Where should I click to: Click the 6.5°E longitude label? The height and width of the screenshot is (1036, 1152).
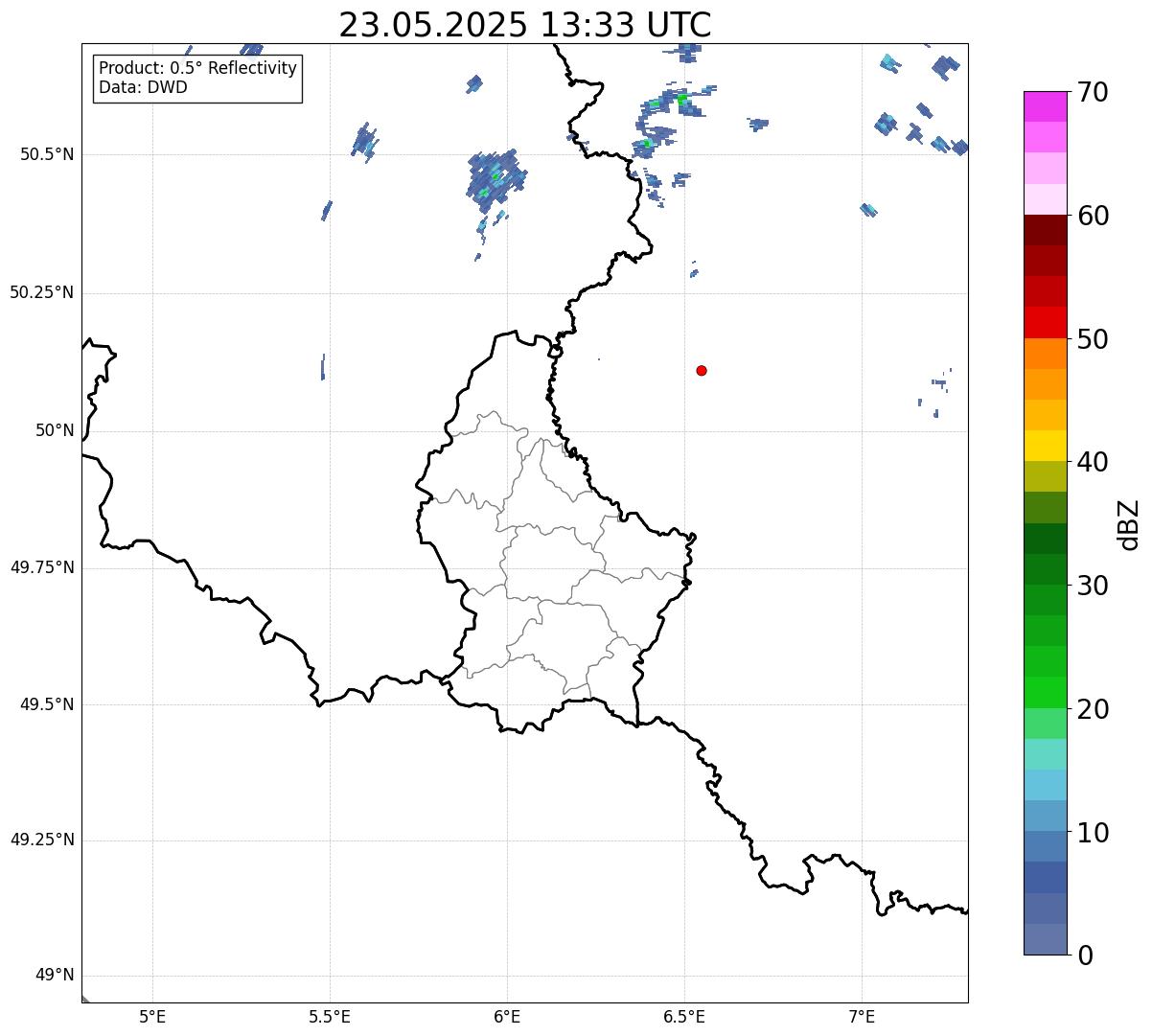tap(684, 1016)
